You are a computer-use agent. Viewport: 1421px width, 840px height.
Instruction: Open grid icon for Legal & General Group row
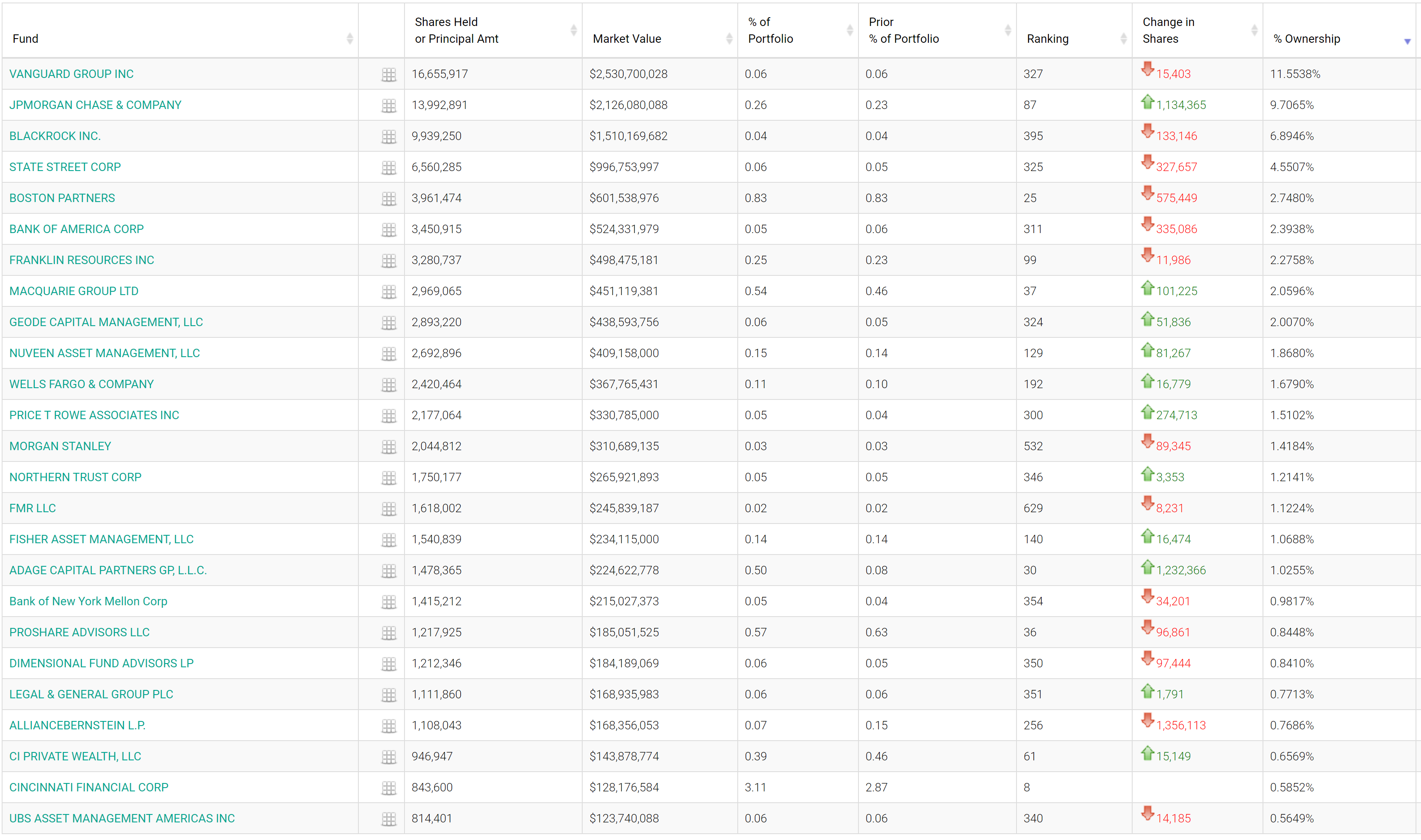point(389,695)
